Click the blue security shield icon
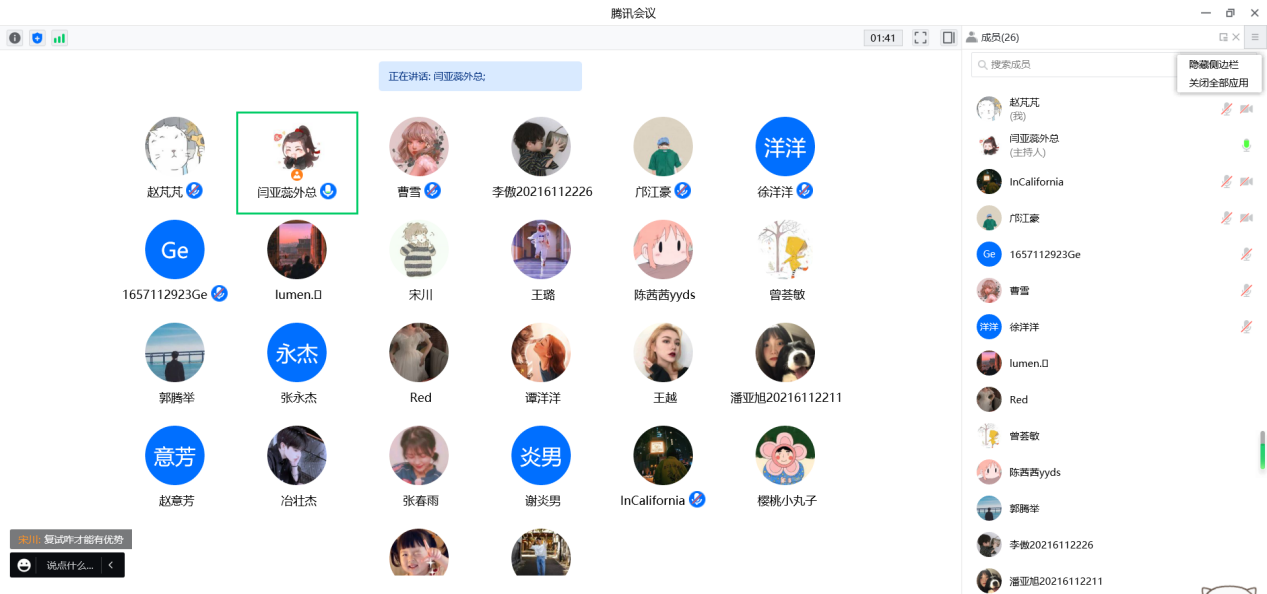Screen dimensions: 1267x594 pos(37,38)
